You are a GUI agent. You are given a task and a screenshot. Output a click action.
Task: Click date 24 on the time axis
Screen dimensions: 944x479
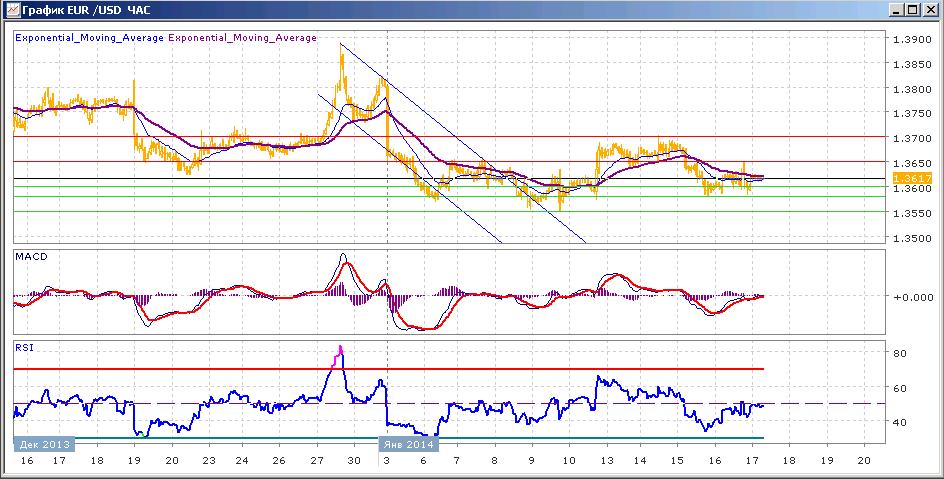(x=243, y=461)
